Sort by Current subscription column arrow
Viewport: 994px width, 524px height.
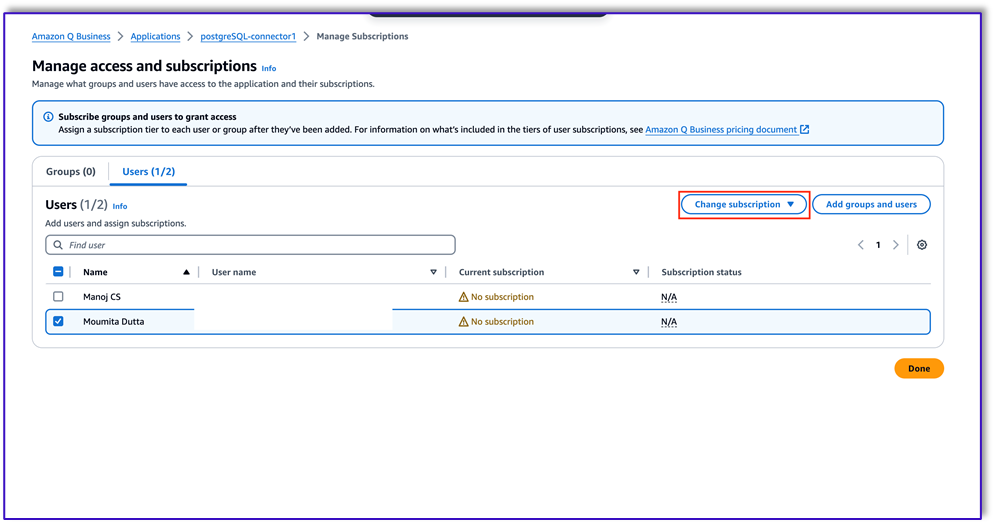[x=636, y=272]
